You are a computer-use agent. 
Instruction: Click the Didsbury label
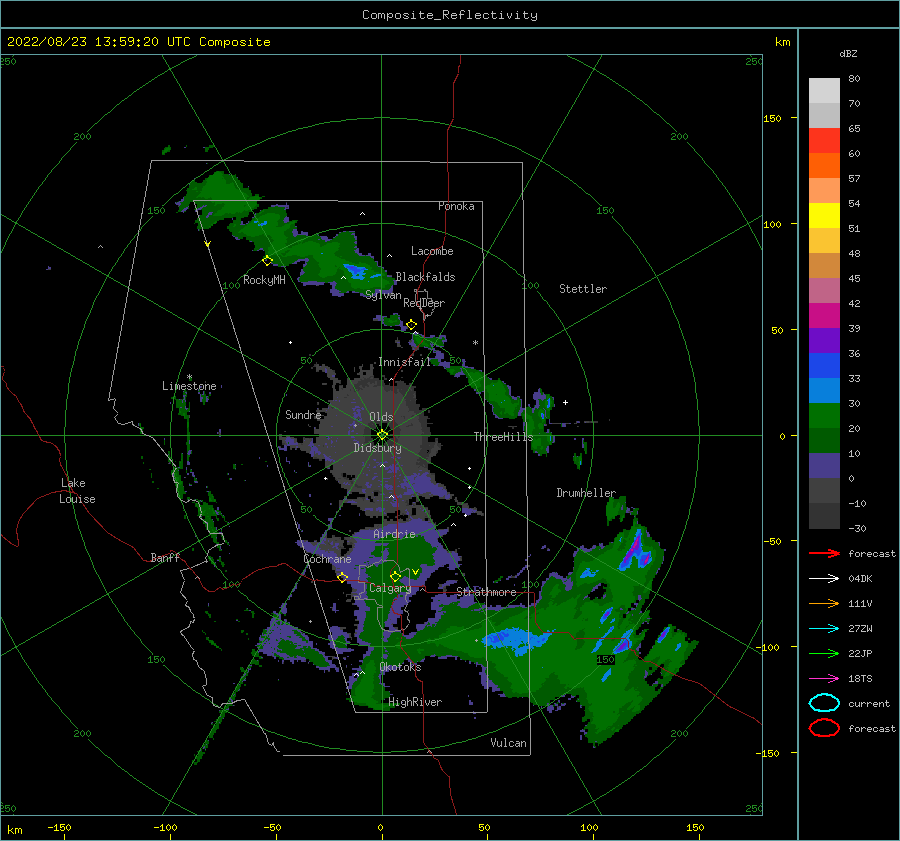378,448
